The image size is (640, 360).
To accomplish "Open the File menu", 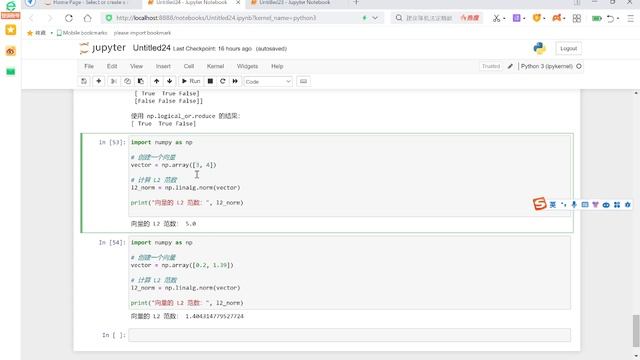I will pyautogui.click(x=89, y=66).
